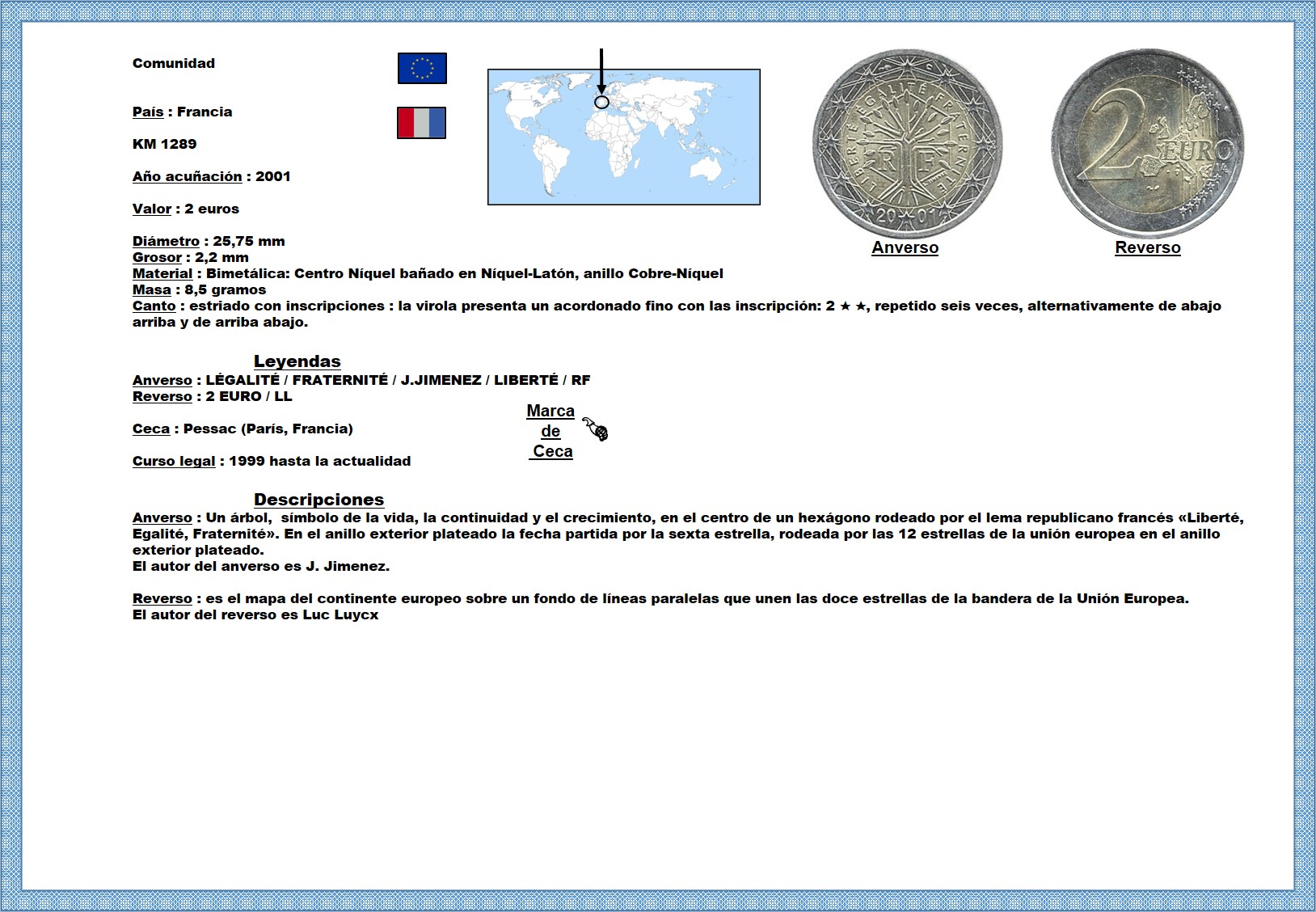Click the Comunidad text

pyautogui.click(x=174, y=63)
